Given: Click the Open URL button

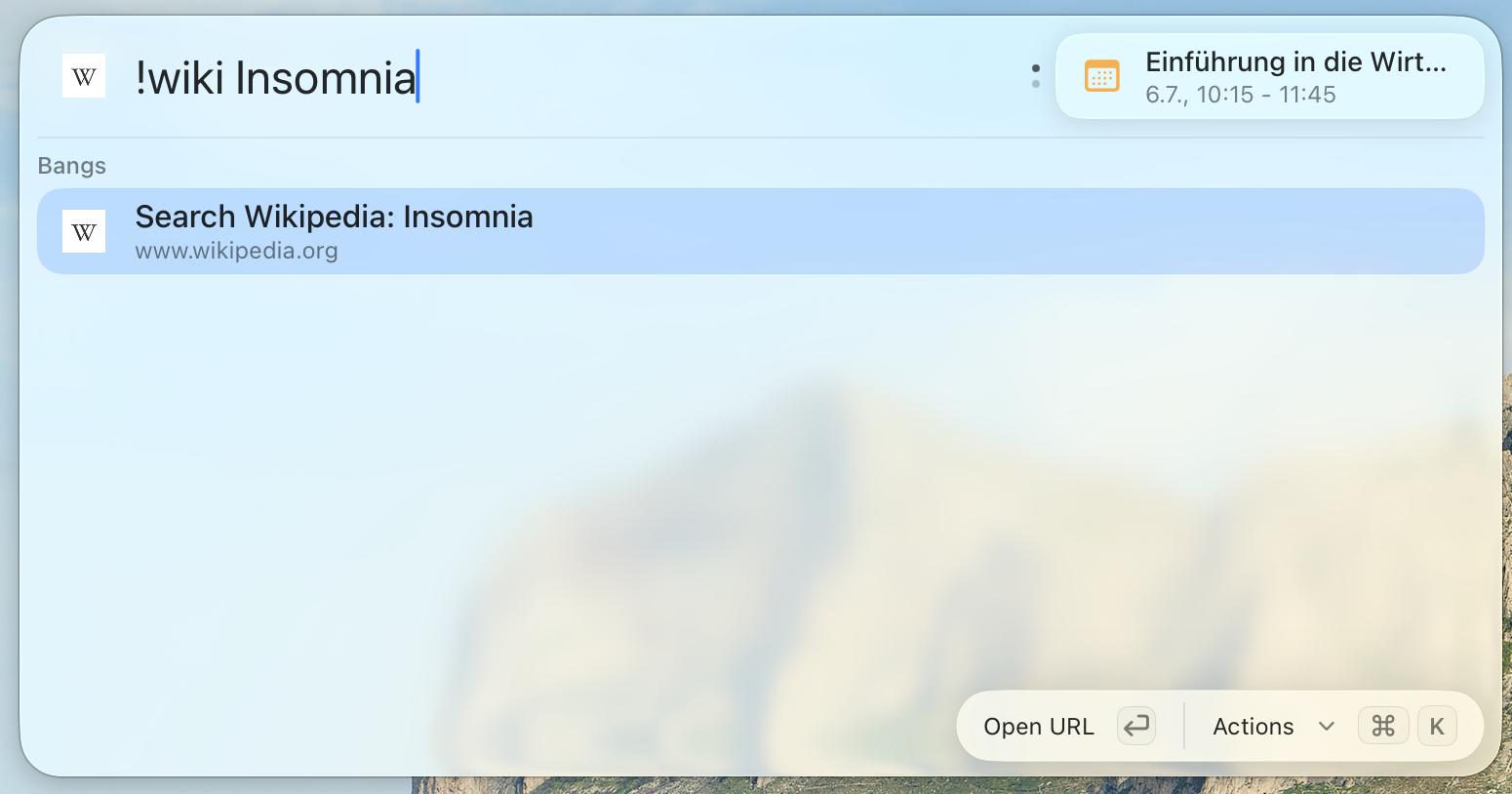Looking at the screenshot, I should coord(1039,727).
